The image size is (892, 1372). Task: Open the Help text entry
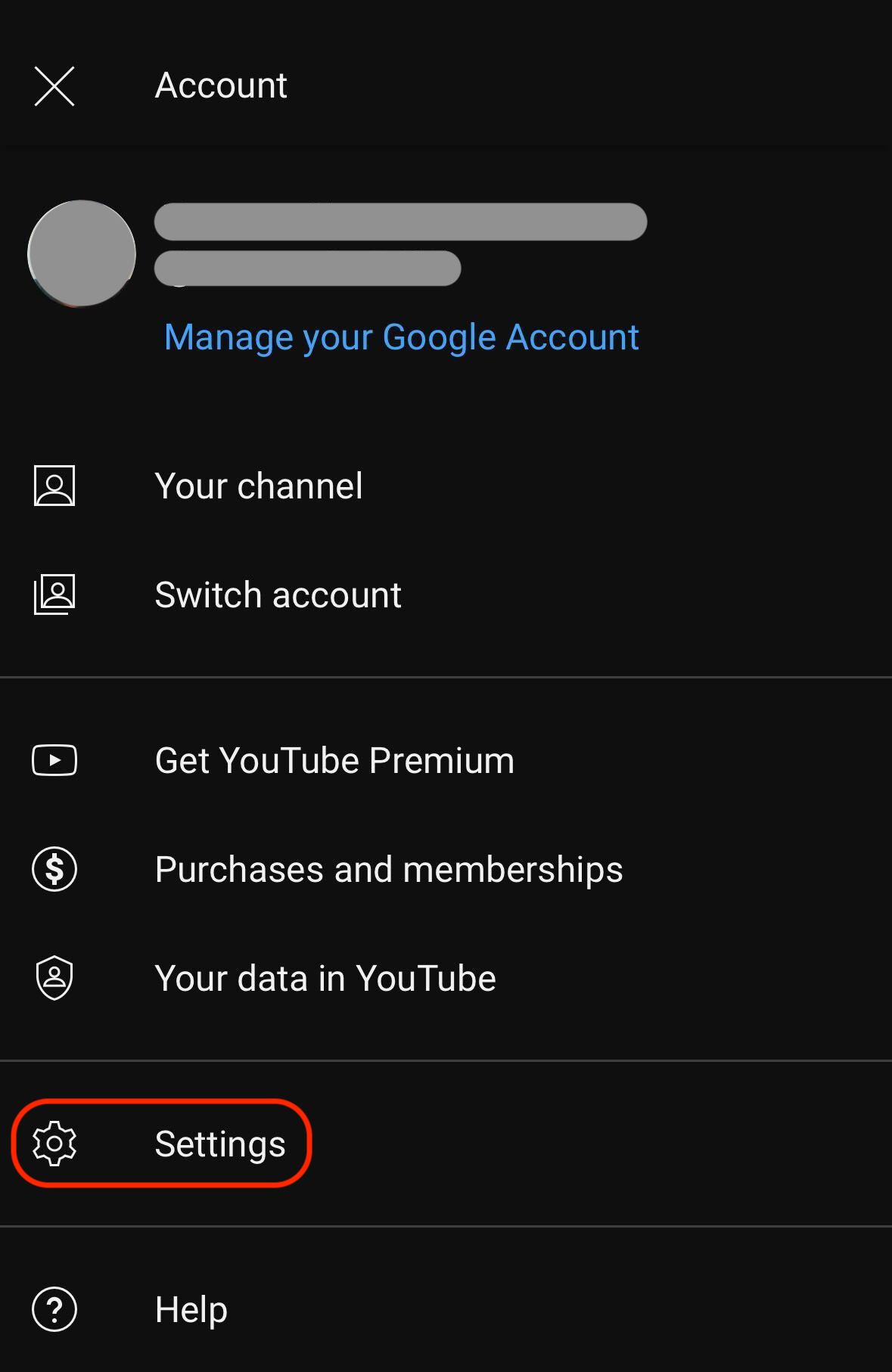191,1309
